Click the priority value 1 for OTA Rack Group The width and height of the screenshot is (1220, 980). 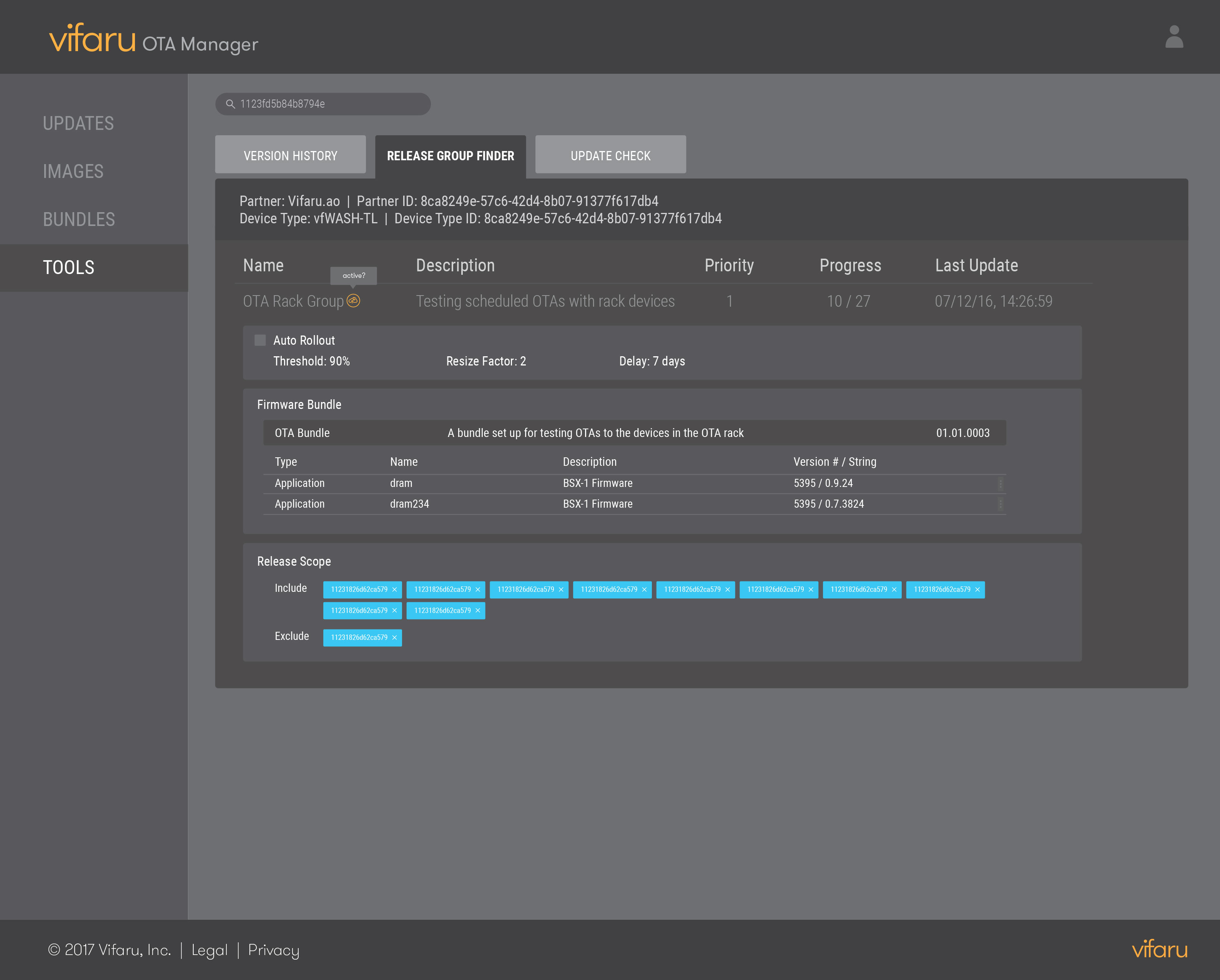click(x=730, y=301)
